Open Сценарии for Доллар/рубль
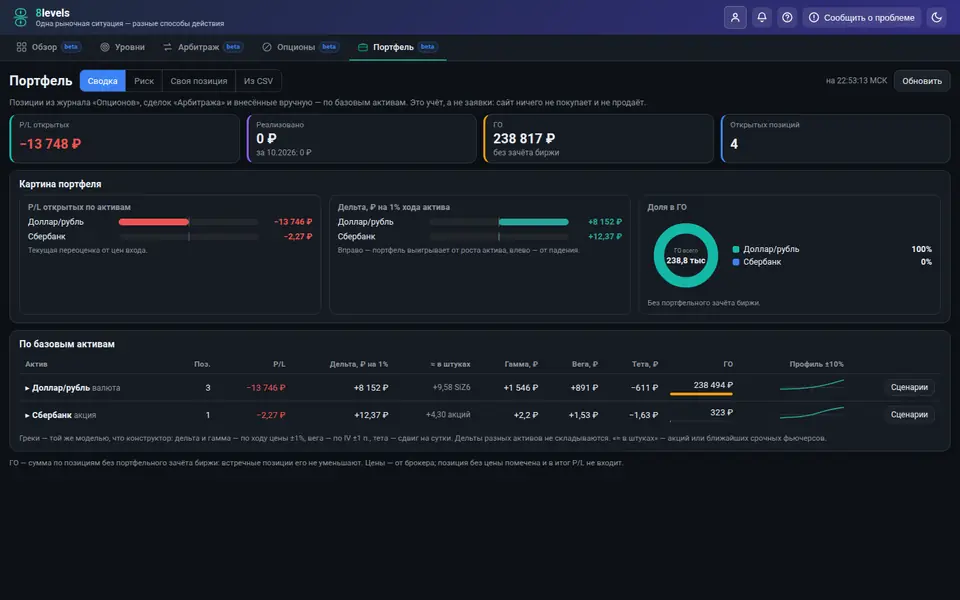The image size is (960, 600). [x=909, y=388]
